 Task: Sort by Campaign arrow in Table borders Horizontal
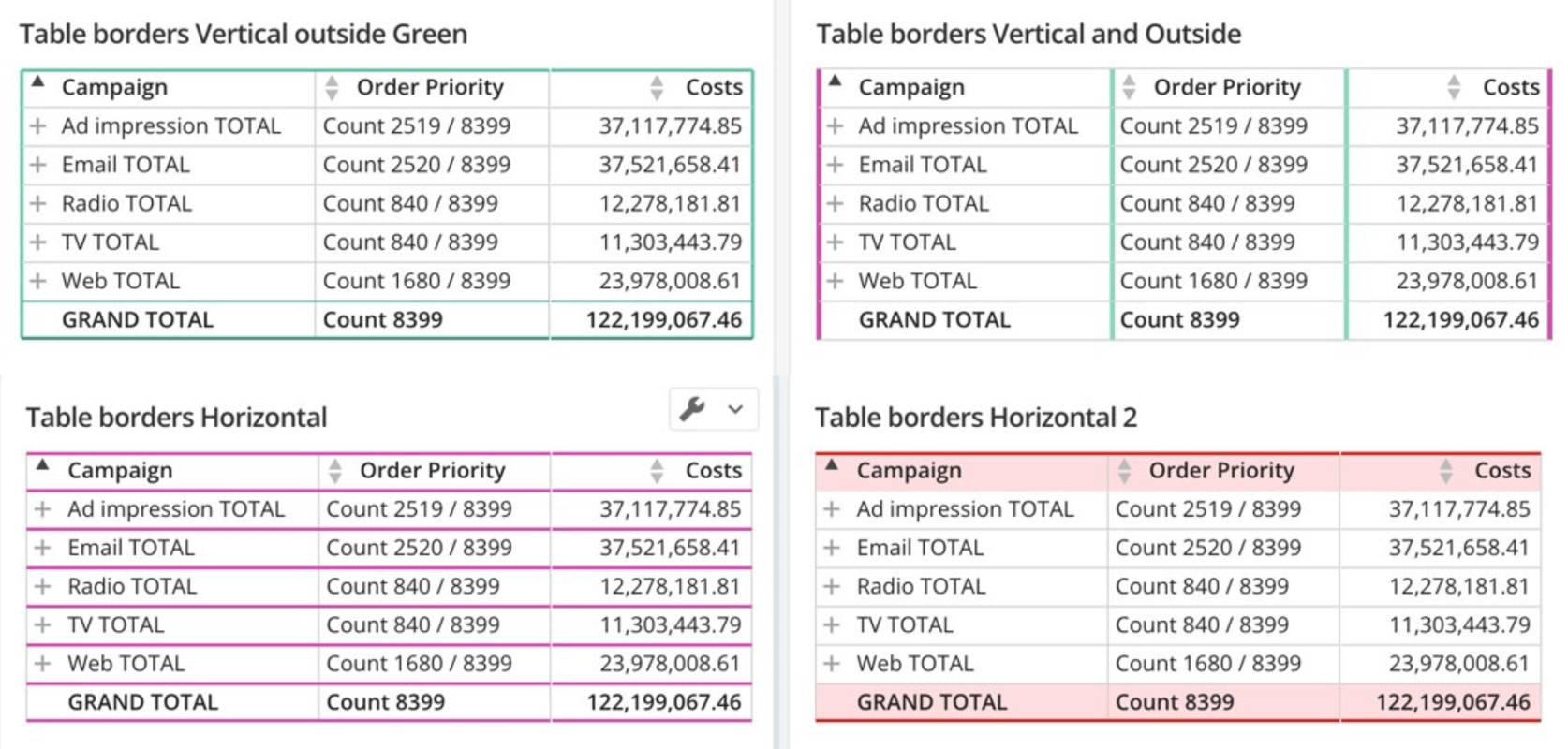(42, 464)
